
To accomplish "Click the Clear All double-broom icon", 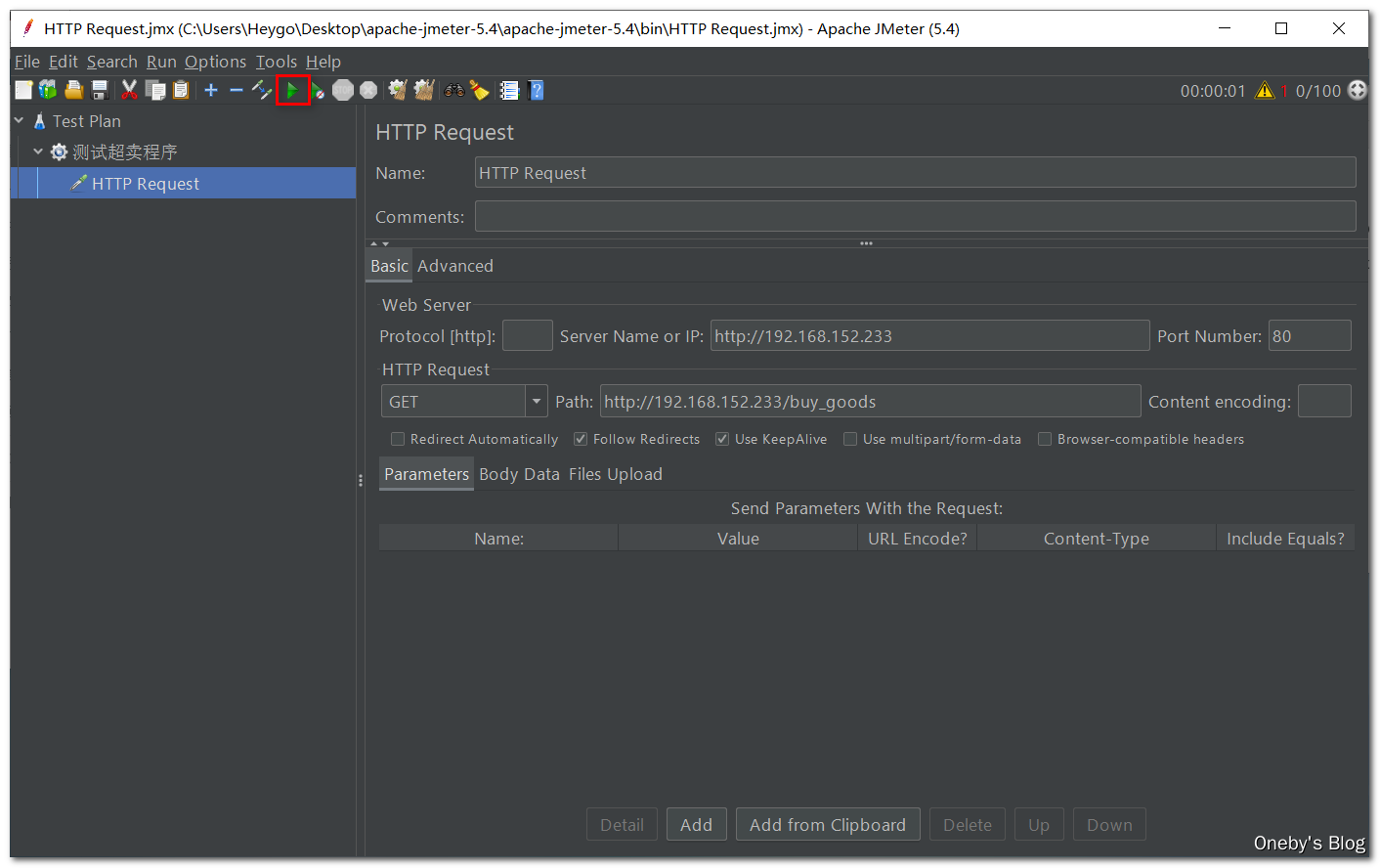I will 423,90.
